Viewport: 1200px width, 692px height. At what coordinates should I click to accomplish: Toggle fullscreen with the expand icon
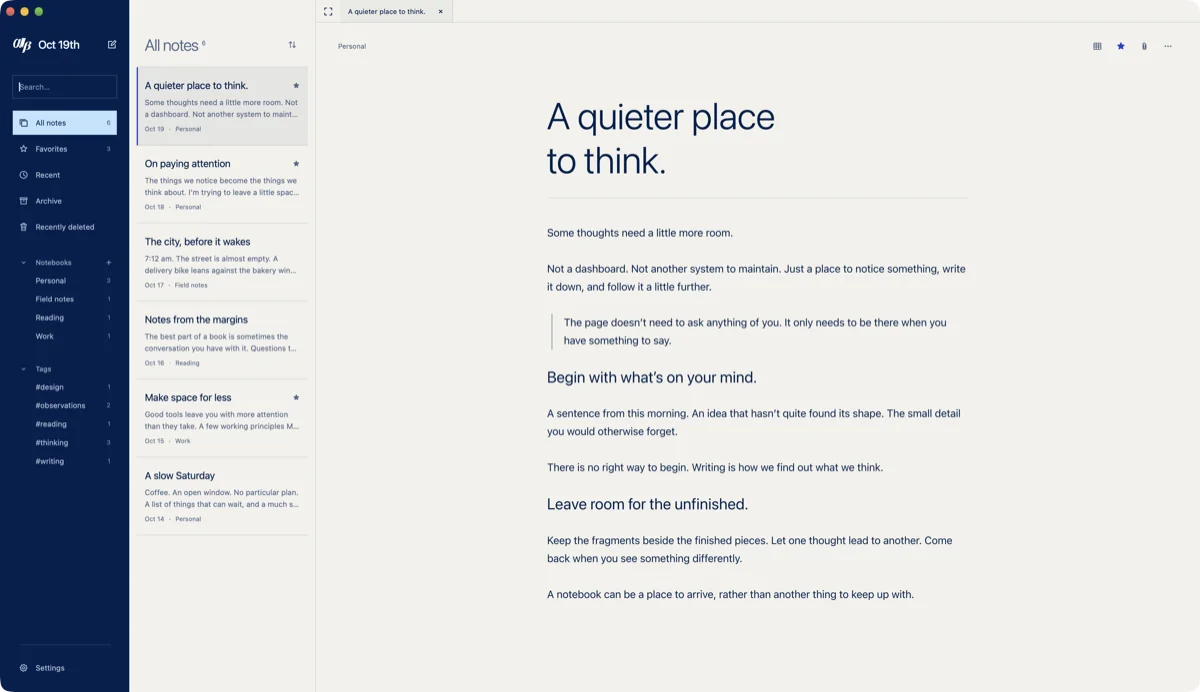tap(328, 12)
